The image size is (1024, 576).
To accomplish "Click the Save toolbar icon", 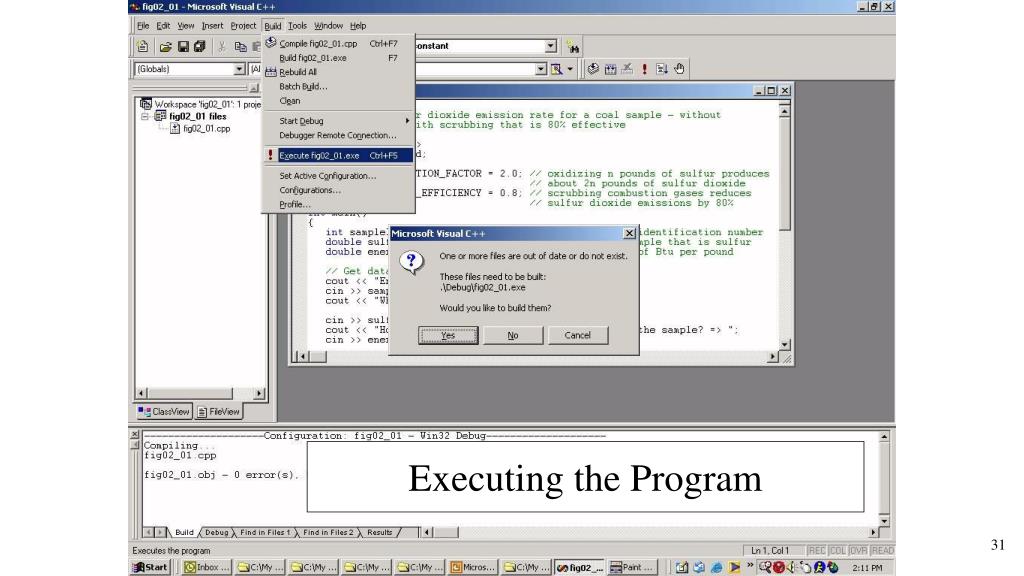I will pos(183,46).
